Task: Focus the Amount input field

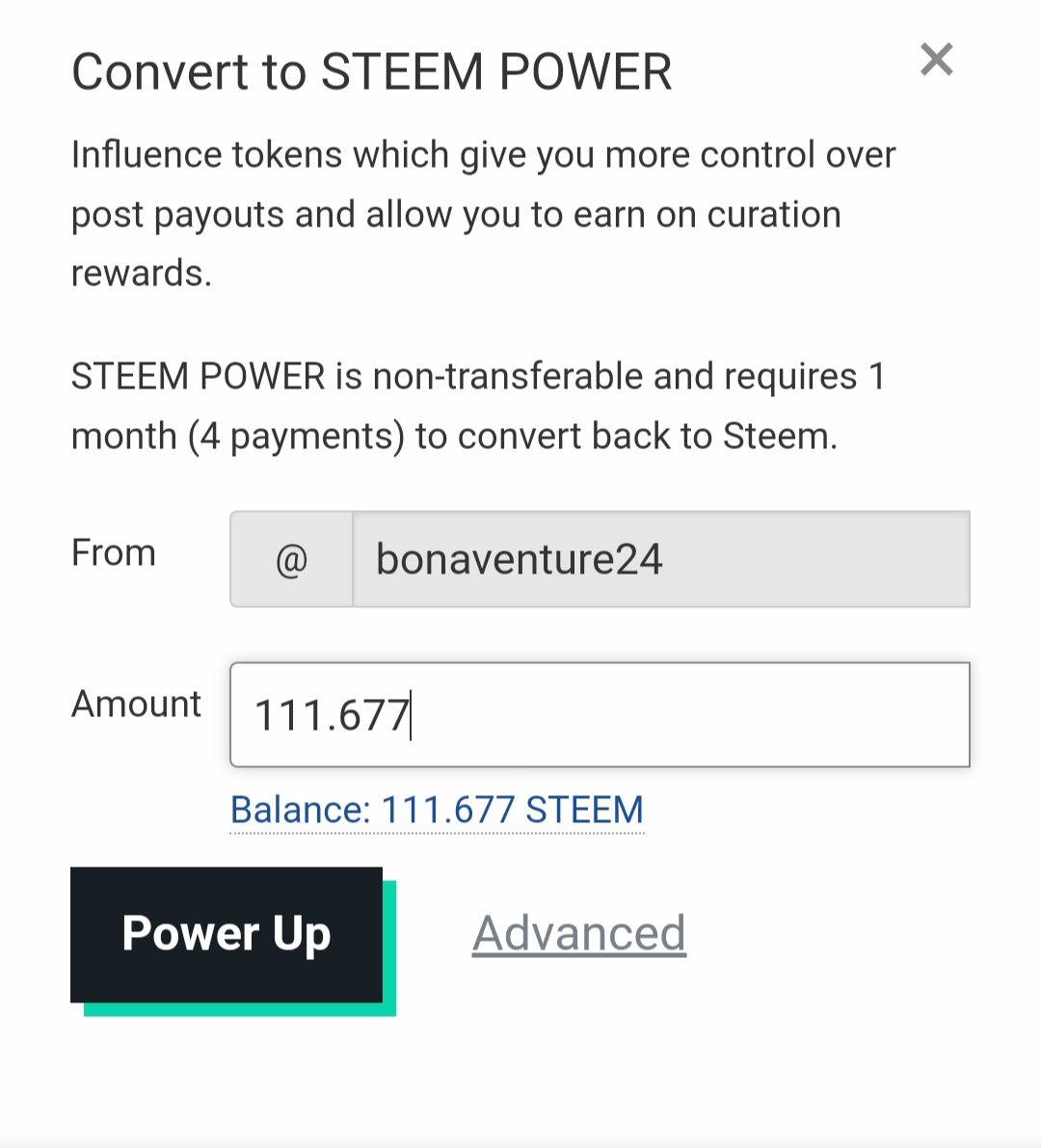Action: (x=600, y=714)
